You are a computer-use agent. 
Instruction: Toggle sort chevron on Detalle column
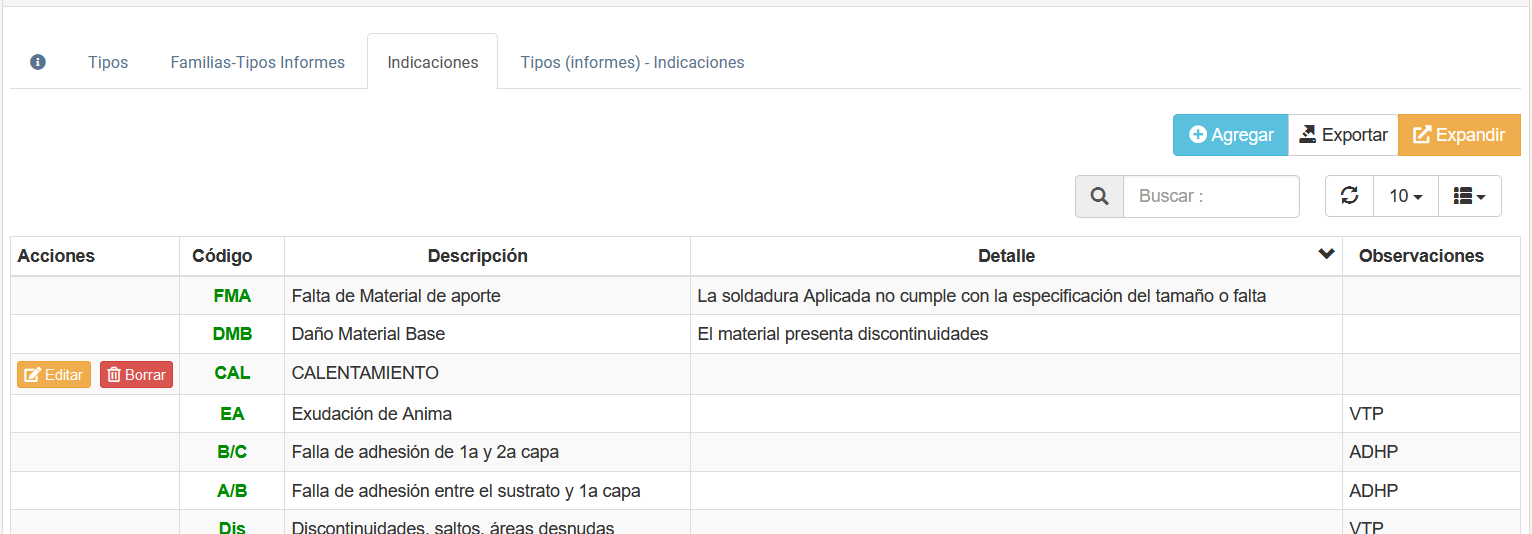[x=1326, y=254]
